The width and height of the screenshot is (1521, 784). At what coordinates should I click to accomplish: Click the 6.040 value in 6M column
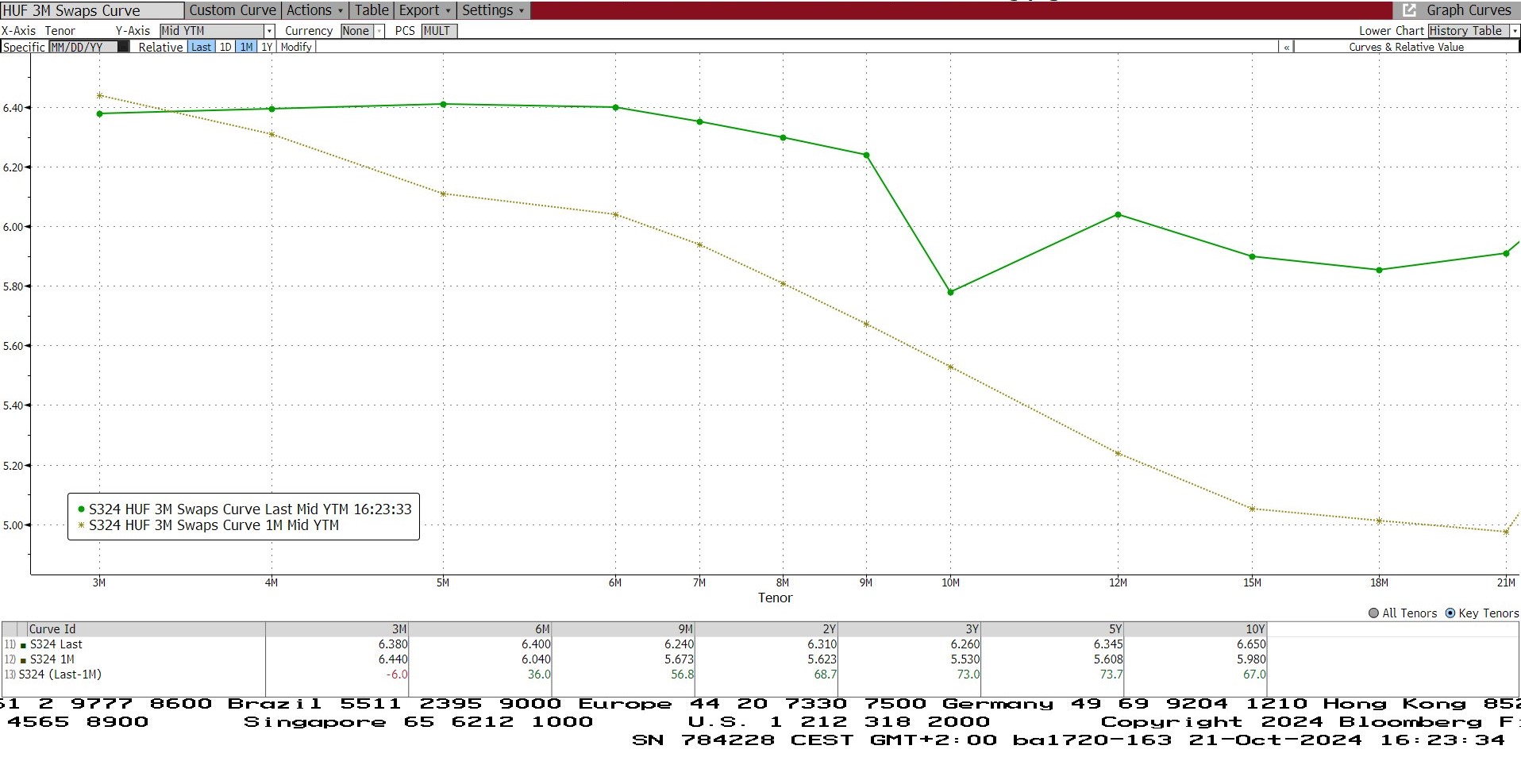(x=536, y=659)
